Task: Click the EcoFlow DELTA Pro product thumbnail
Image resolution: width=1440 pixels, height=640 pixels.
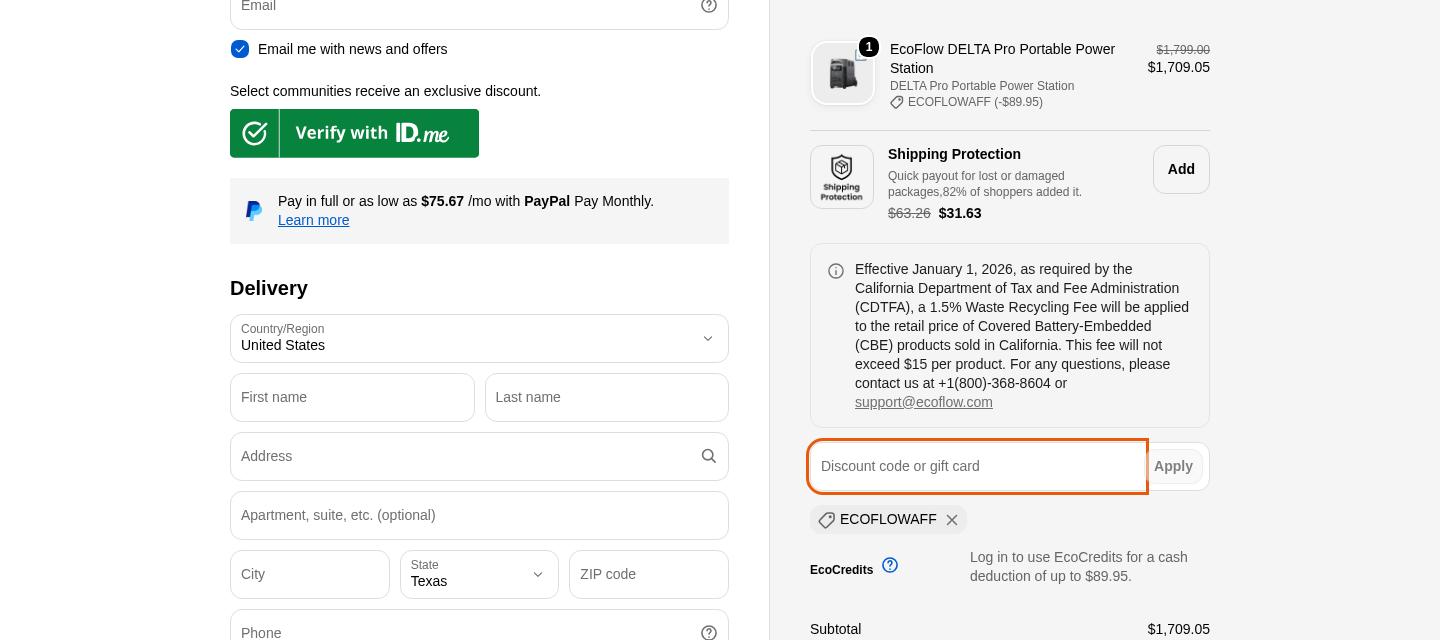Action: point(843,73)
